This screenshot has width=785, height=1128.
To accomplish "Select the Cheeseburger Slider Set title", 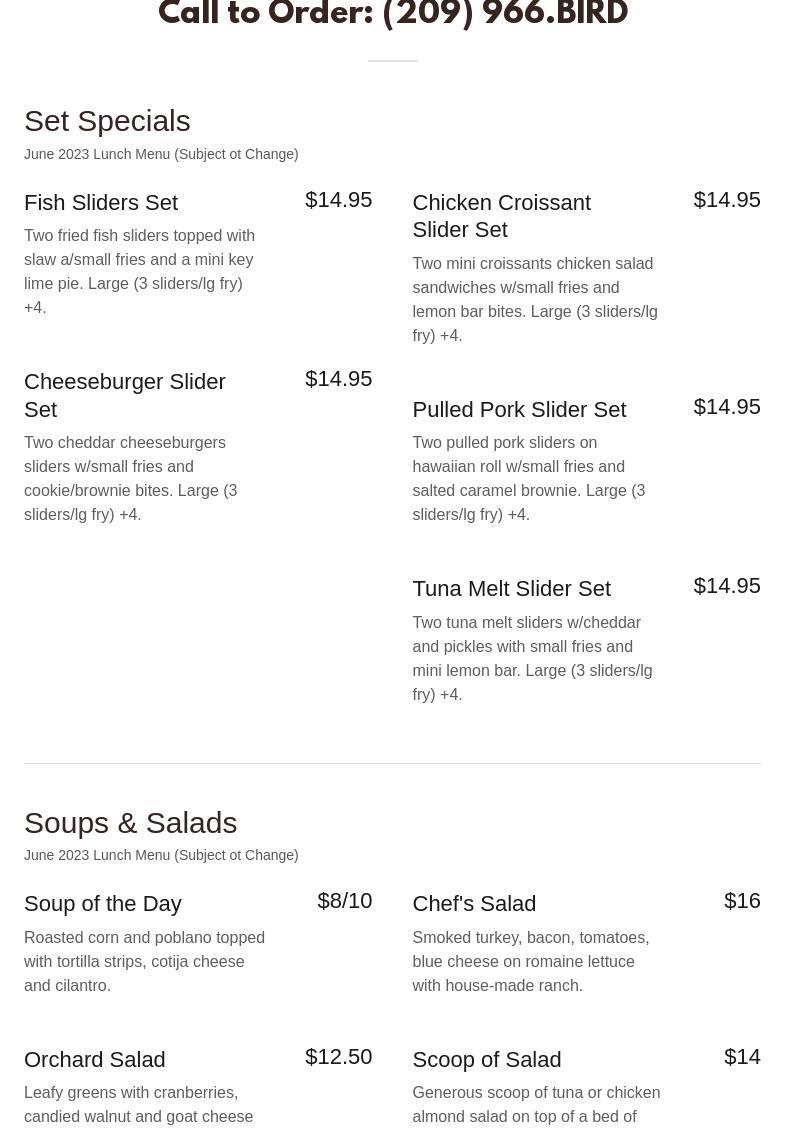I will tap(124, 395).
